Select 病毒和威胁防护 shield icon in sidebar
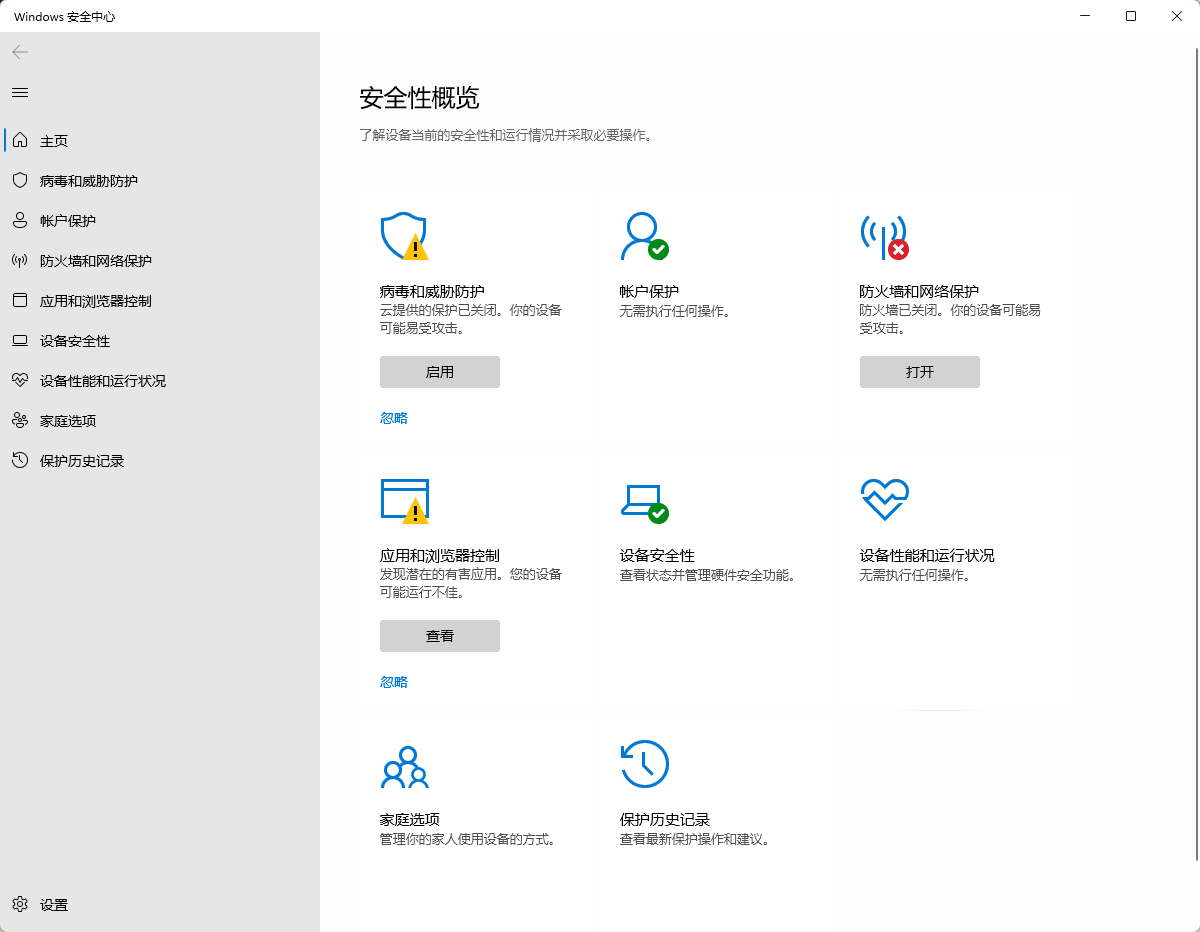This screenshot has width=1200, height=932. (x=20, y=180)
